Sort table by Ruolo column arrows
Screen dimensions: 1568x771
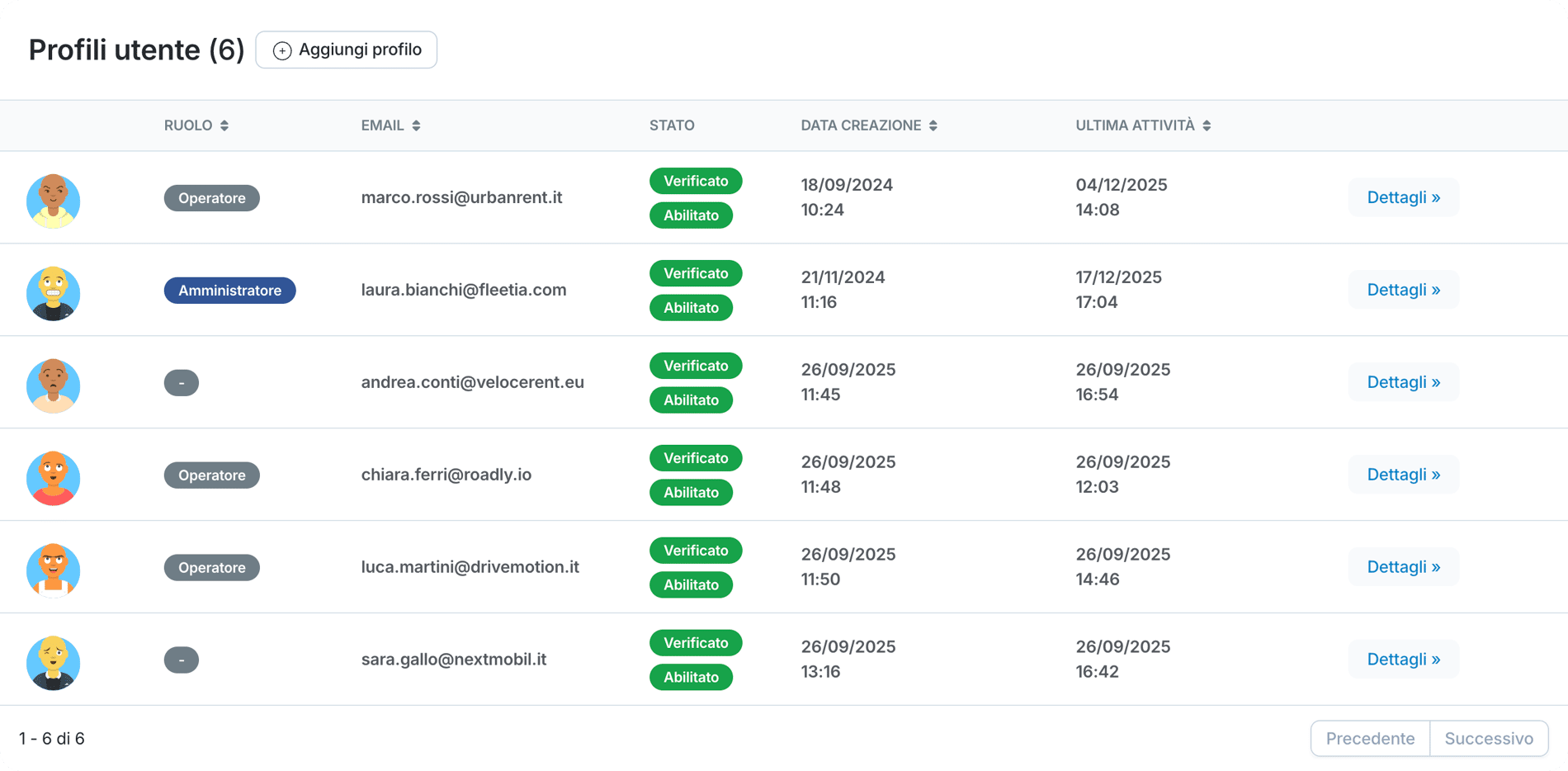pyautogui.click(x=224, y=125)
